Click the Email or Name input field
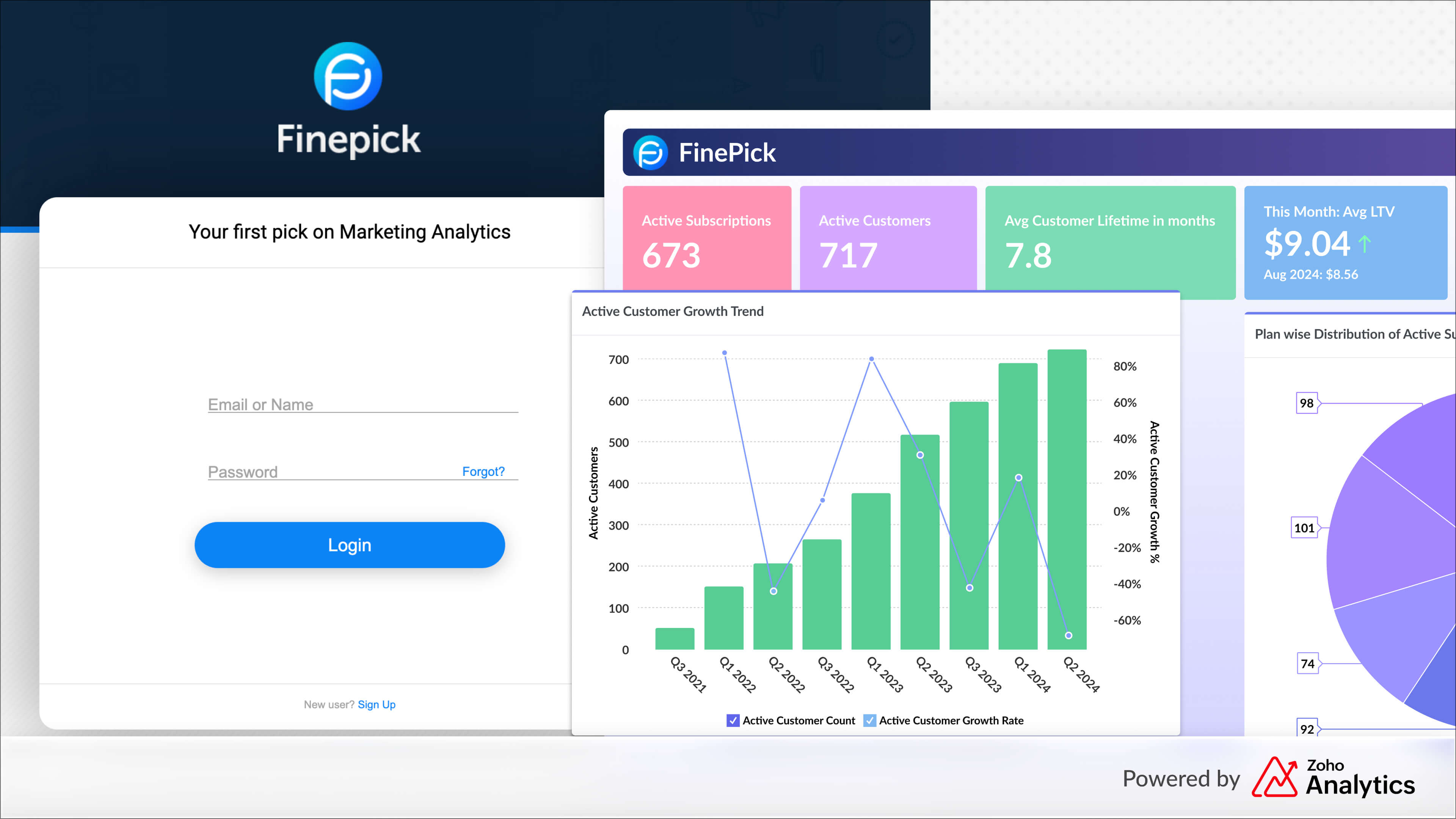Image resolution: width=1456 pixels, height=819 pixels. 362,404
